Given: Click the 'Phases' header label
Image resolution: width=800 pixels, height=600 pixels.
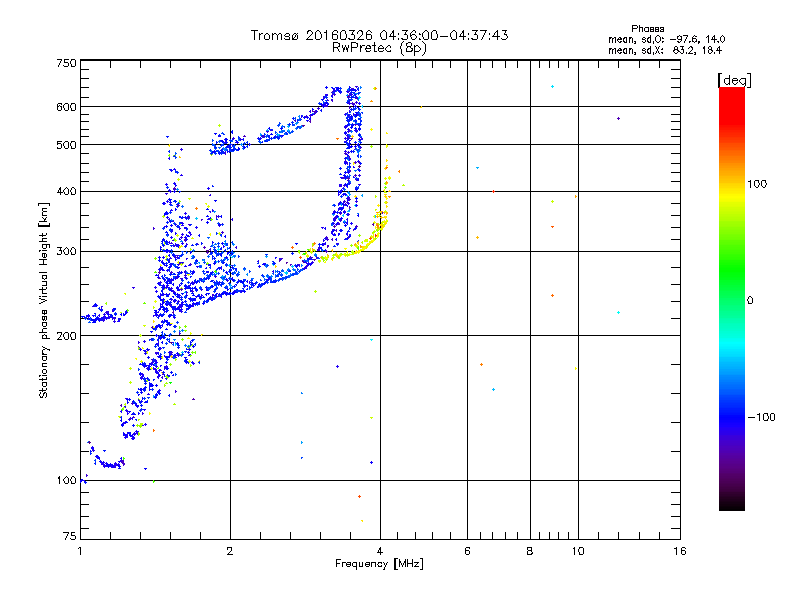Looking at the screenshot, I should (647, 29).
